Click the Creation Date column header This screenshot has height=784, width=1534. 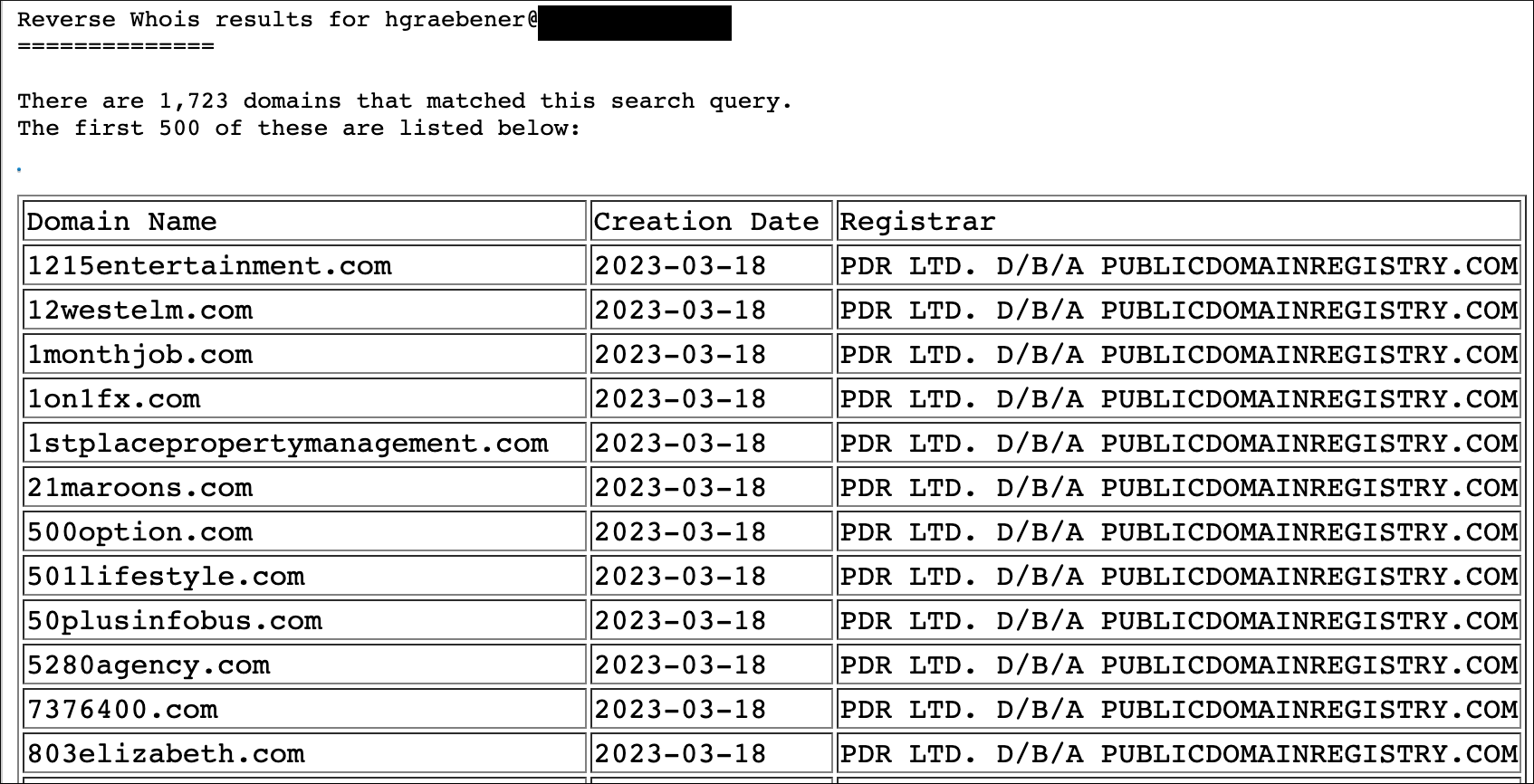[705, 222]
